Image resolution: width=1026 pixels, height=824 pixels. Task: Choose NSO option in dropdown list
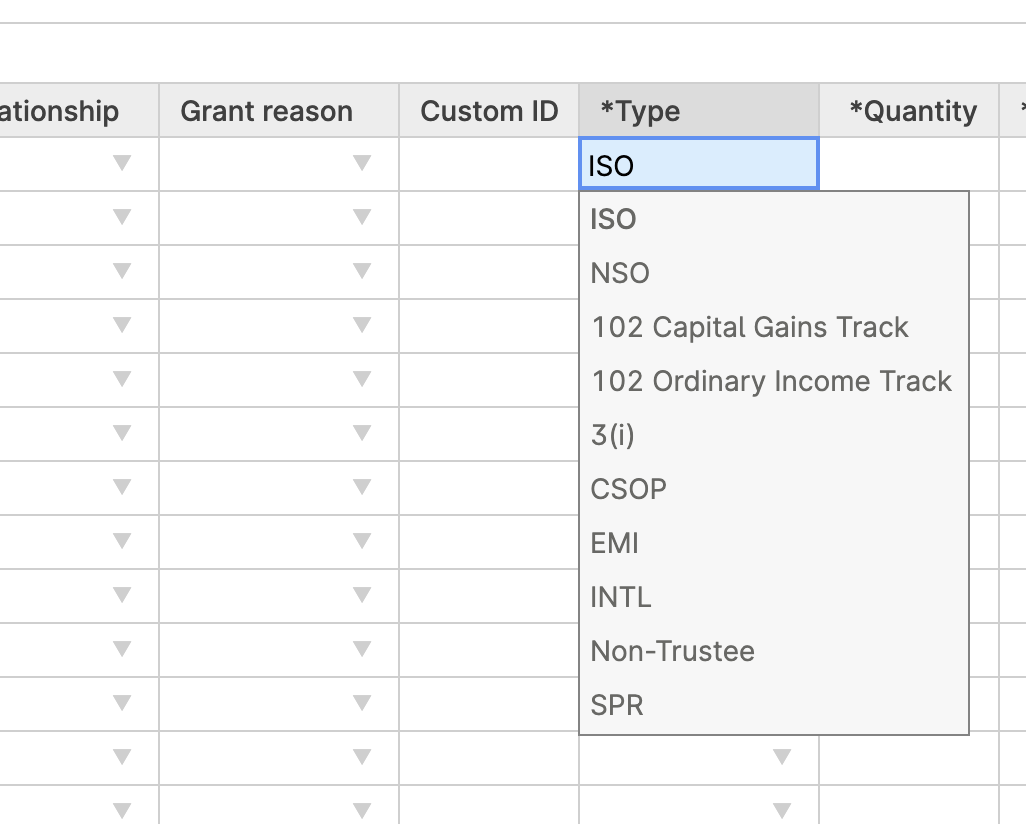coord(620,273)
